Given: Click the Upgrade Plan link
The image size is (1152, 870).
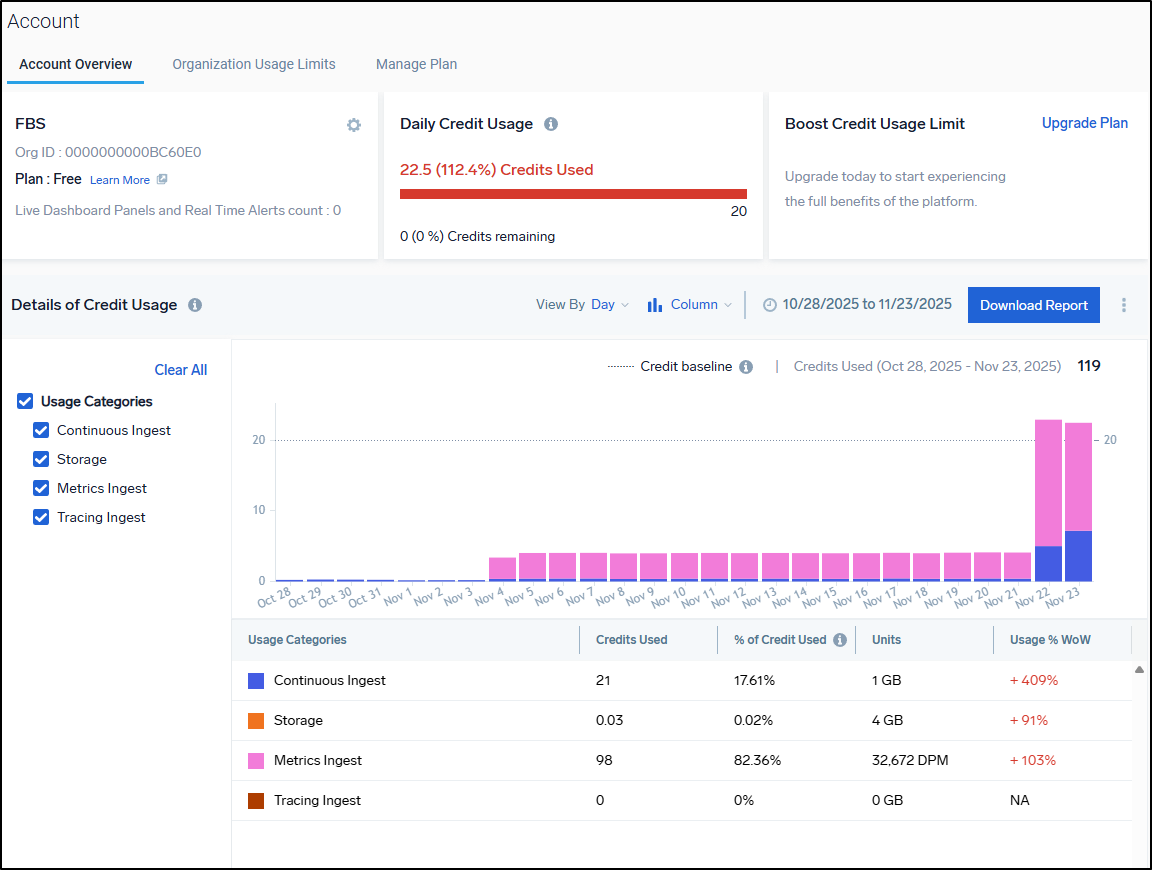Looking at the screenshot, I should (x=1084, y=123).
